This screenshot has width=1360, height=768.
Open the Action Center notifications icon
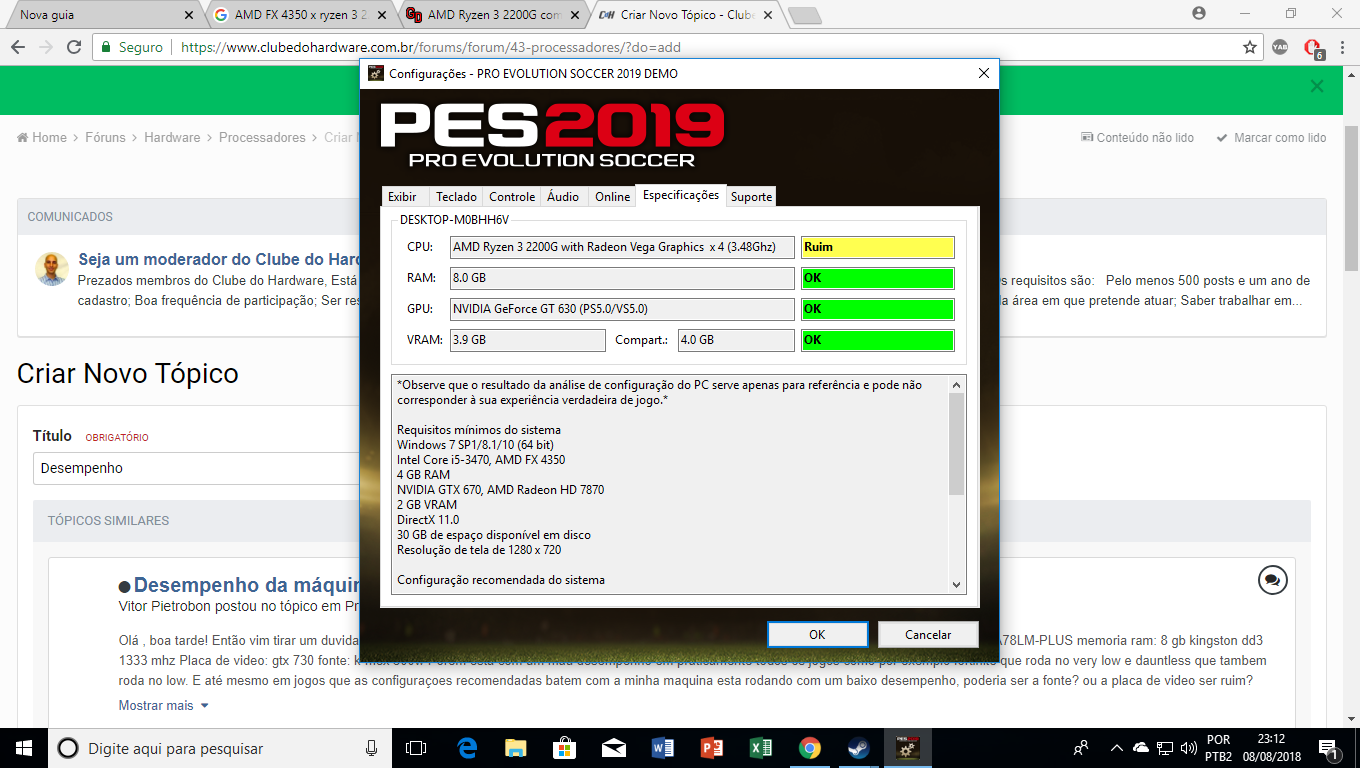[x=1330, y=748]
